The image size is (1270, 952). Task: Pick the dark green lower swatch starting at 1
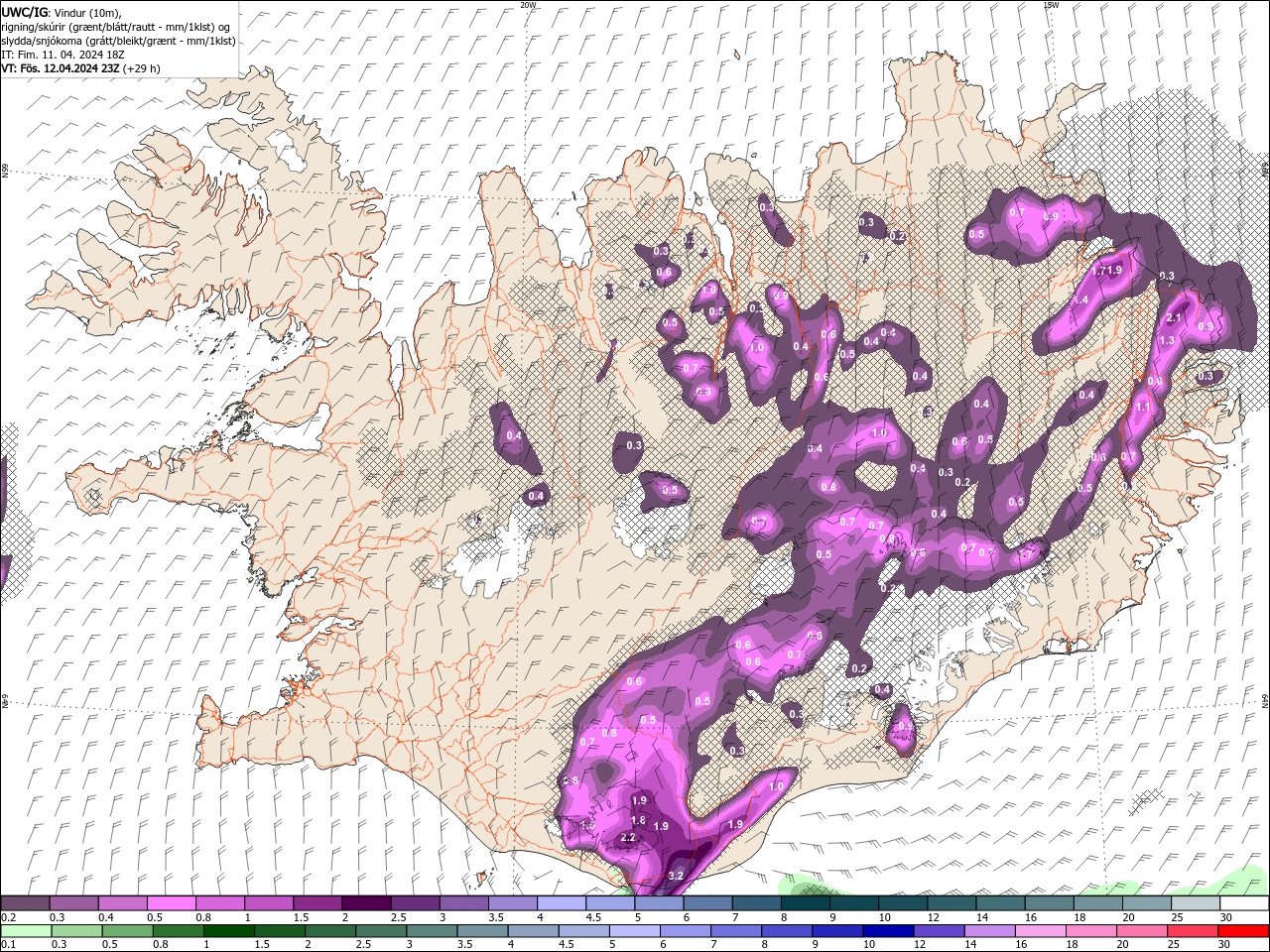(228, 931)
